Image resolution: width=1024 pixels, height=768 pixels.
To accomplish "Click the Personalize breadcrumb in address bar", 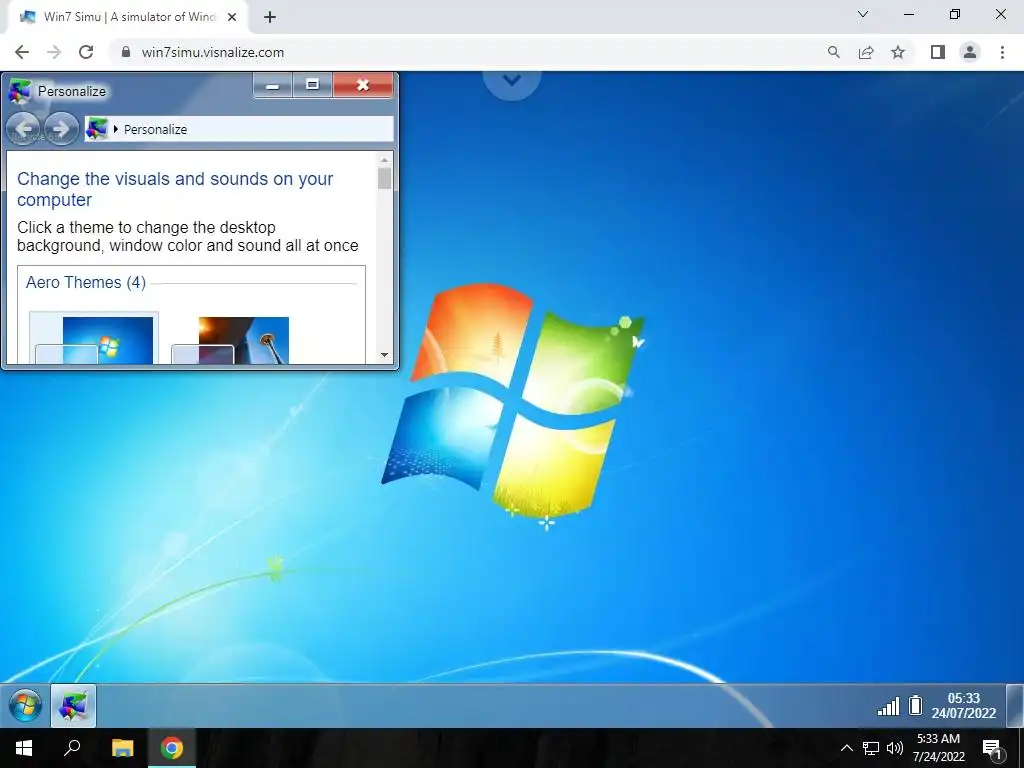I will (x=155, y=129).
